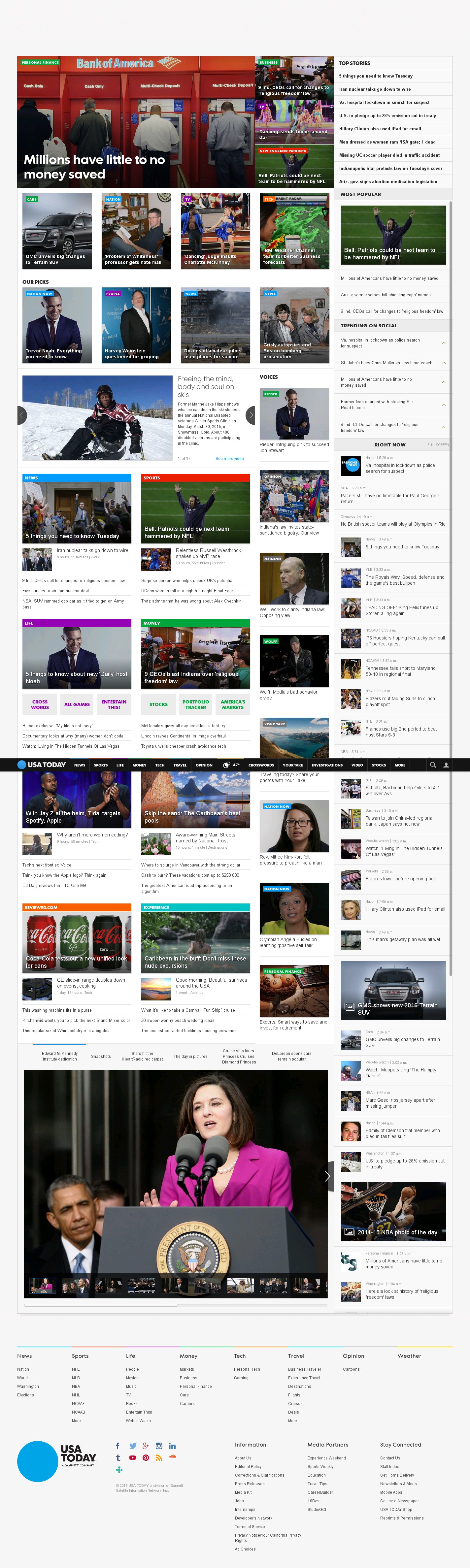Screen dimensions: 470x1568
Task: Open the search magnifier in the navigation bar
Action: click(432, 765)
